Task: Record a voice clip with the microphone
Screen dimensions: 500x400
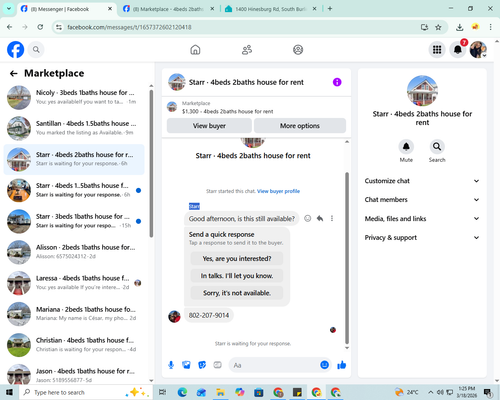Action: [171, 365]
